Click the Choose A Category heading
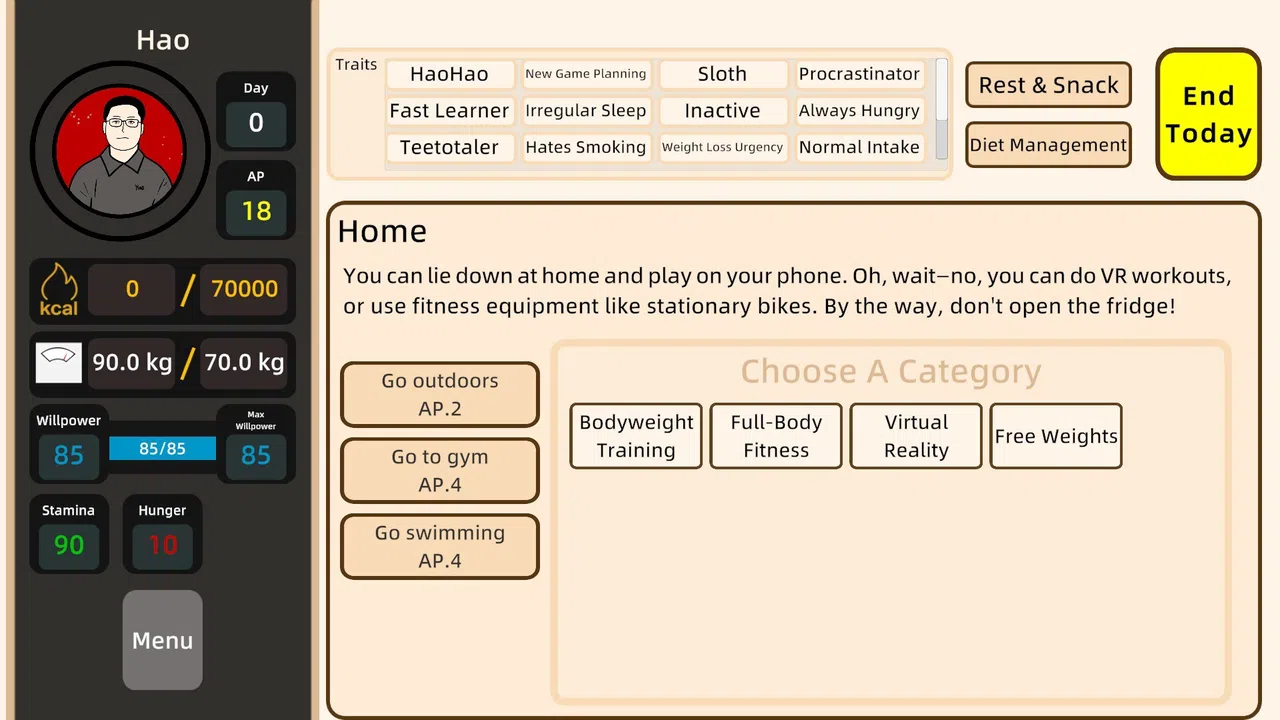 coord(891,371)
